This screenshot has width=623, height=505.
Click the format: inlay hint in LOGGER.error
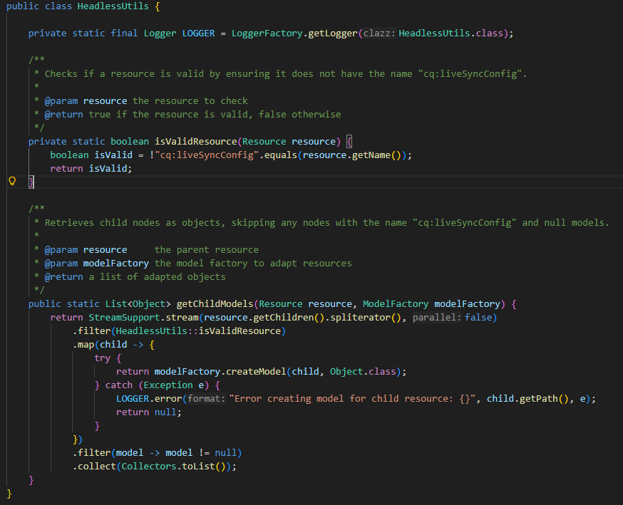(x=207, y=399)
